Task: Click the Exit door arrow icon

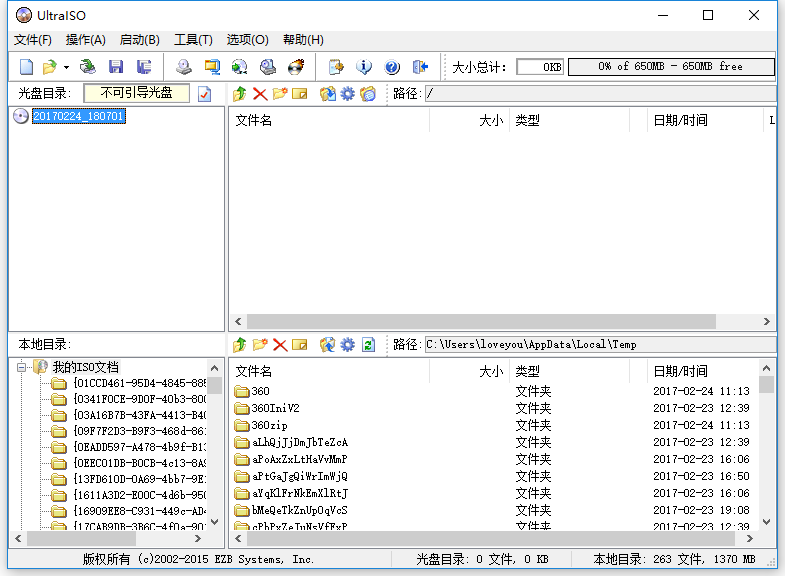Action: pyautogui.click(x=420, y=67)
